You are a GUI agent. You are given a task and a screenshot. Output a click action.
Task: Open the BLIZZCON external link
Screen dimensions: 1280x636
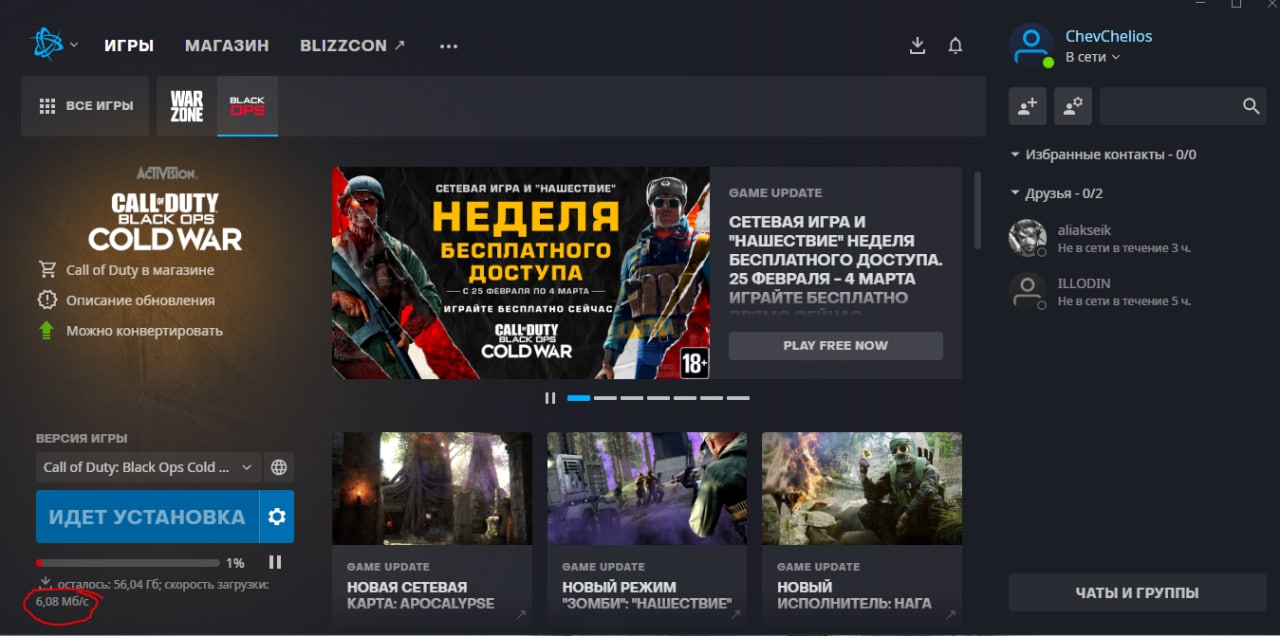point(353,46)
